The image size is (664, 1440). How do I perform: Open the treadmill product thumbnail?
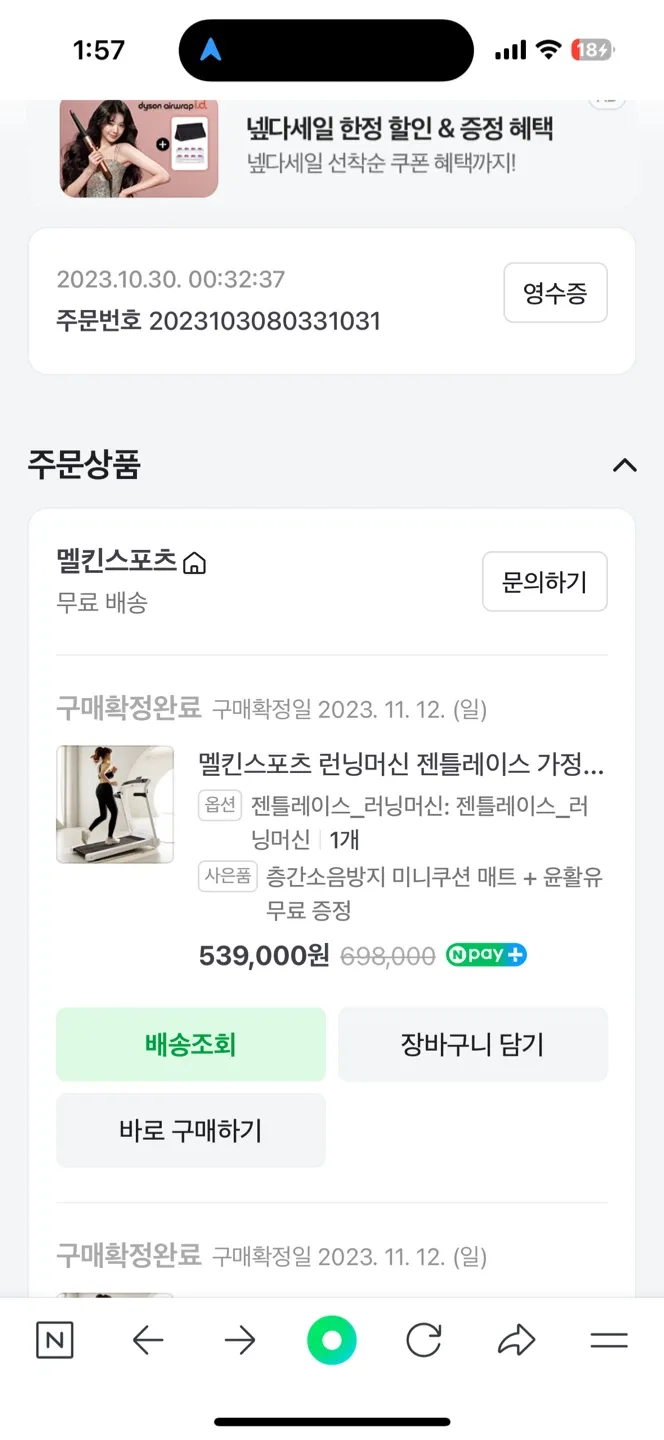[115, 804]
